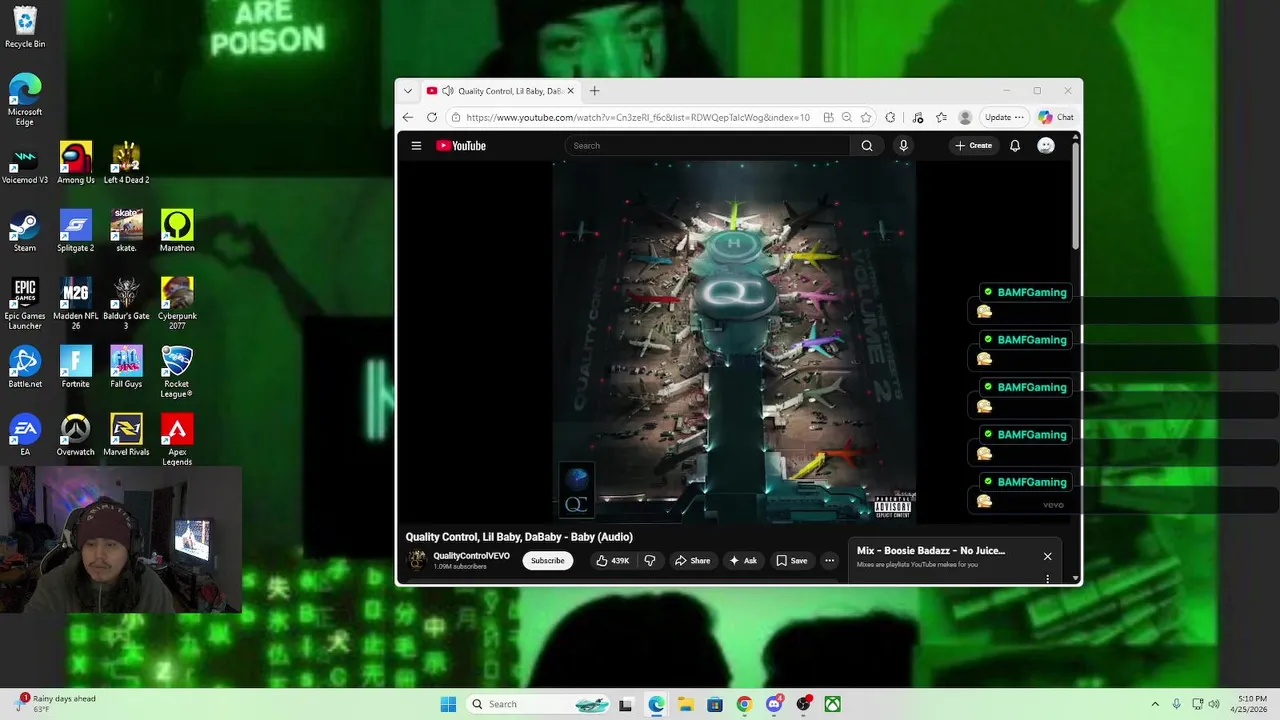The height and width of the screenshot is (720, 1280).
Task: Select the Steam desktop icon
Action: tap(25, 232)
